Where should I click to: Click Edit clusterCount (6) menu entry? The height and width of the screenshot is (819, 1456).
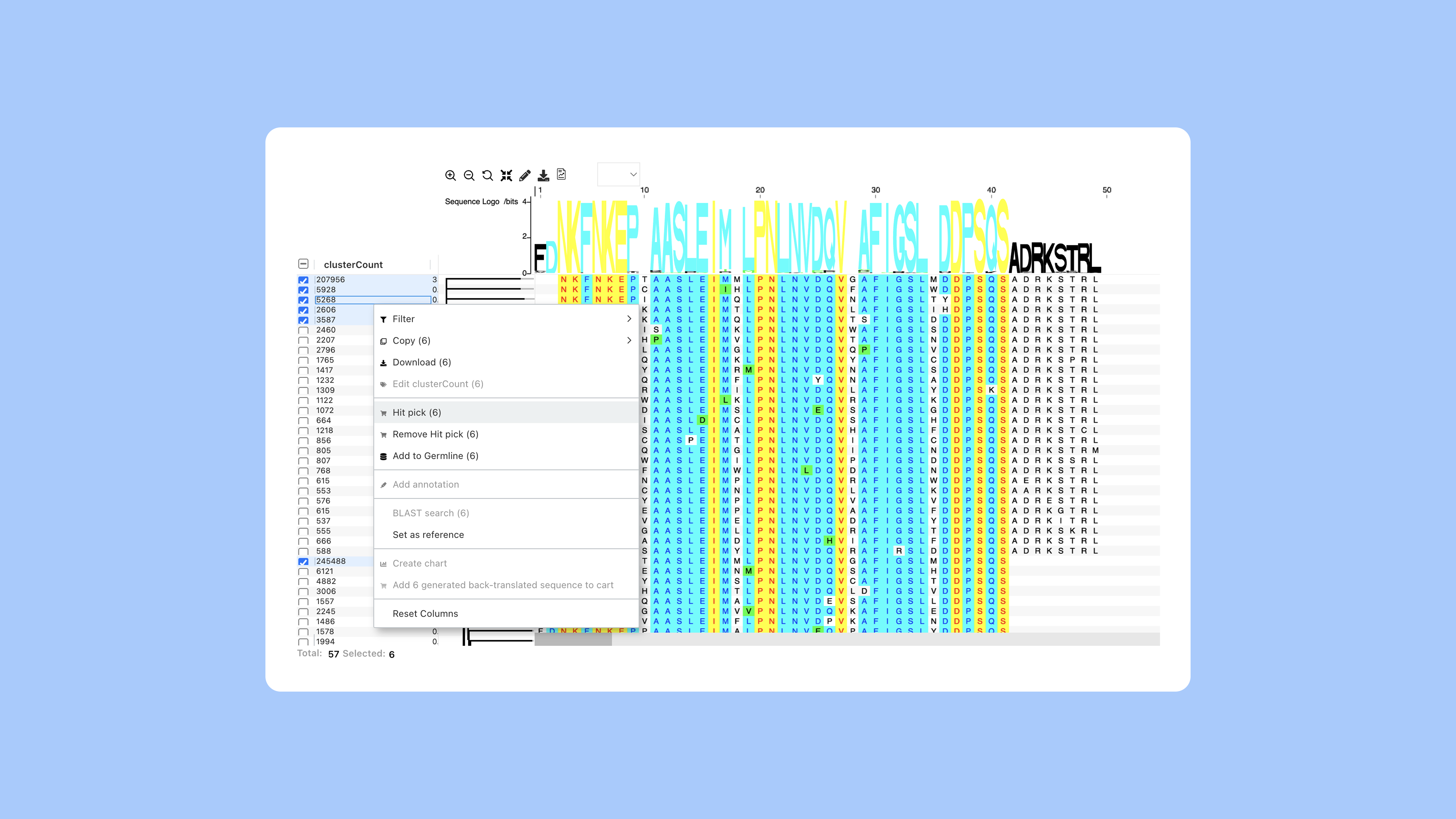point(506,384)
